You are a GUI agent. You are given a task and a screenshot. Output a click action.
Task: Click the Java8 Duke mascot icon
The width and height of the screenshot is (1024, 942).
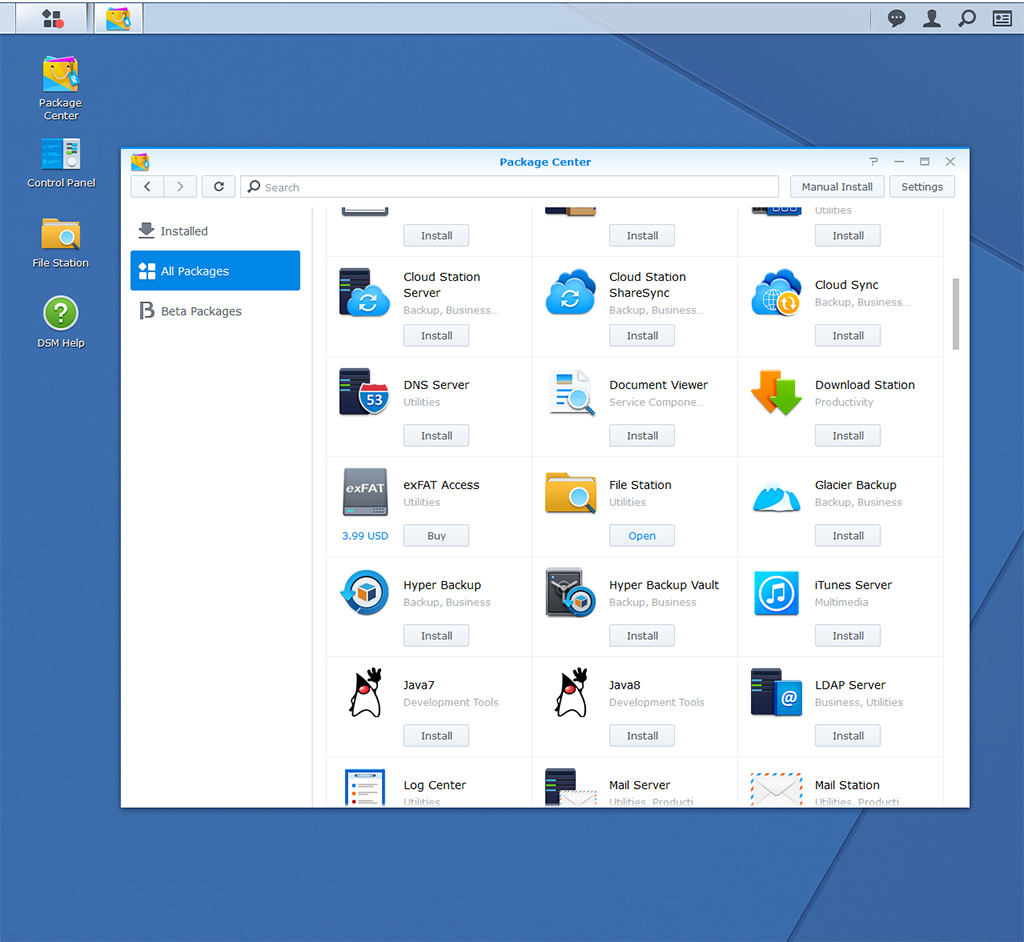point(570,693)
